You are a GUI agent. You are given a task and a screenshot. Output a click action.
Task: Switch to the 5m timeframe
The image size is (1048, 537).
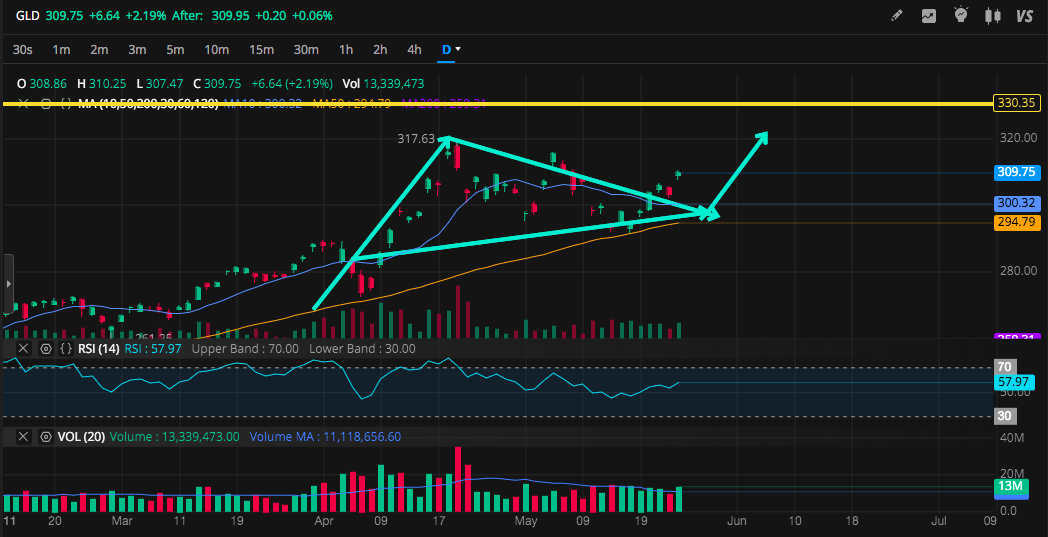(x=176, y=49)
